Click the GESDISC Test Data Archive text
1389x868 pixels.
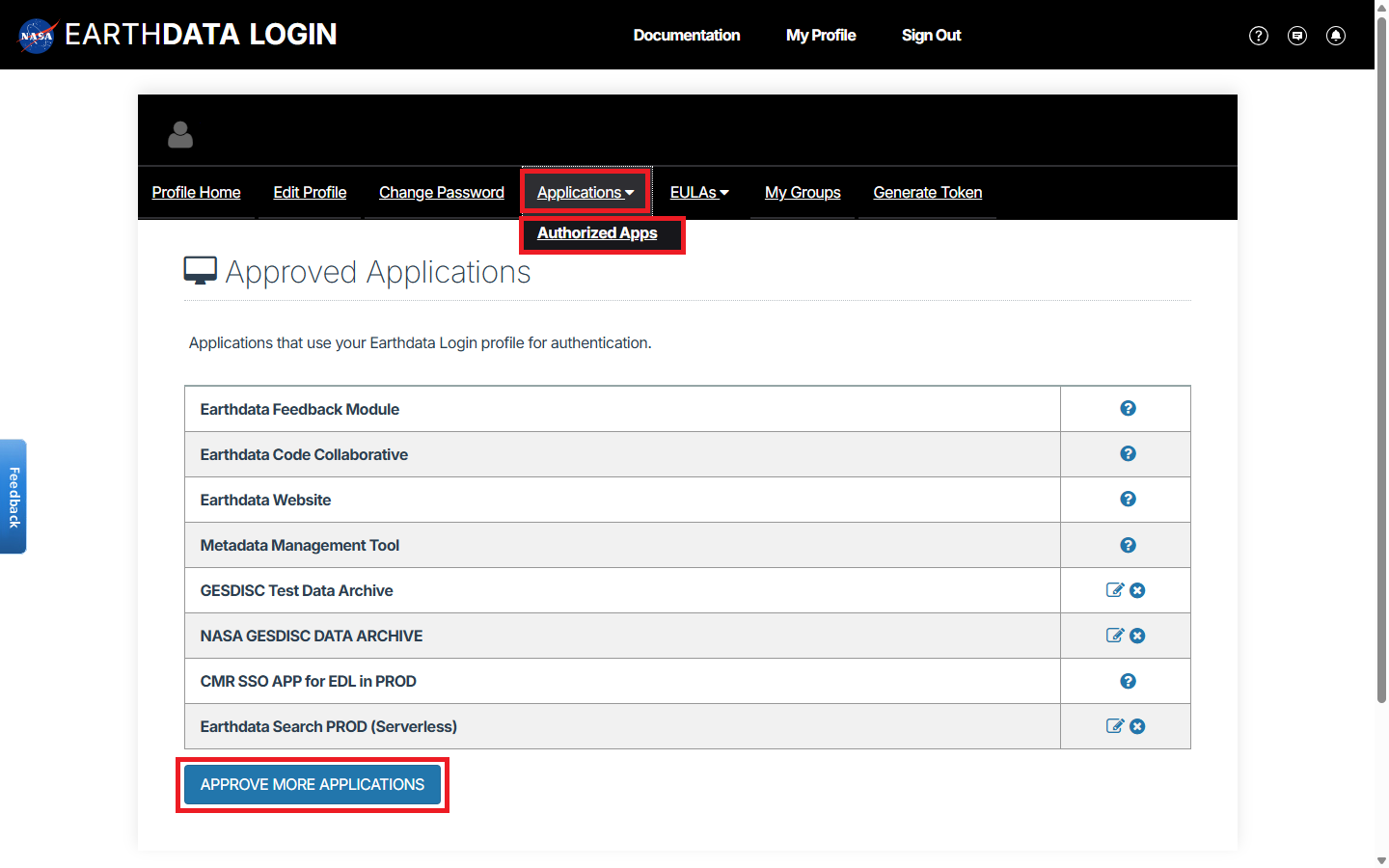click(296, 590)
